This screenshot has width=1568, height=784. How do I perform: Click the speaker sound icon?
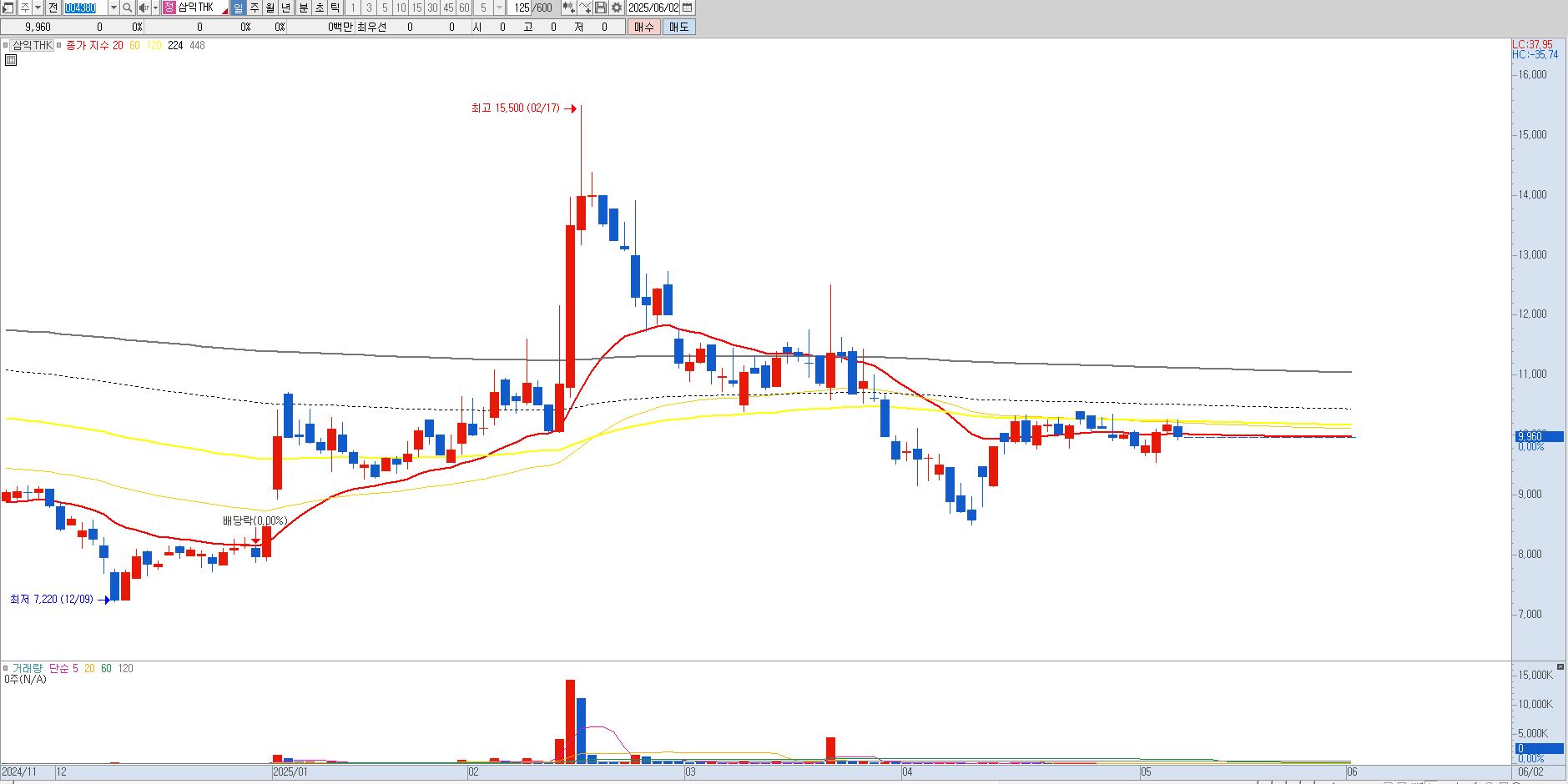pos(143,8)
